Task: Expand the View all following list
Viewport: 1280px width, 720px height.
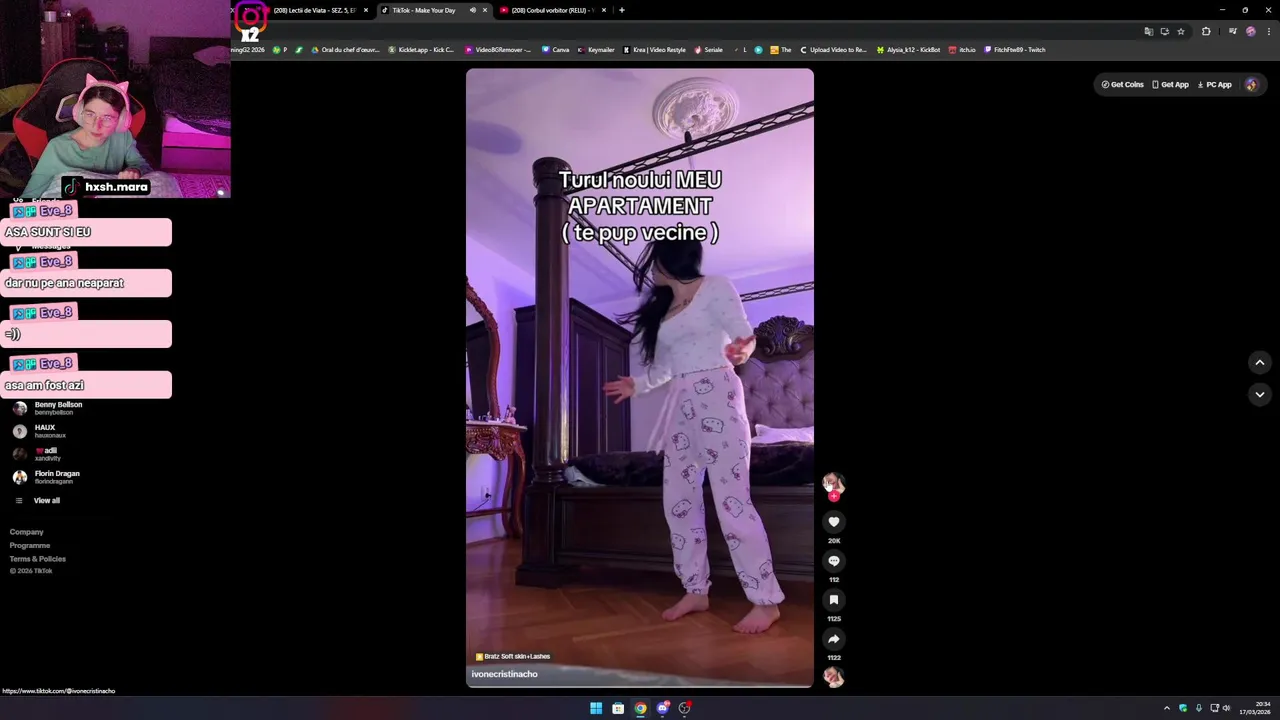Action: 38,500
